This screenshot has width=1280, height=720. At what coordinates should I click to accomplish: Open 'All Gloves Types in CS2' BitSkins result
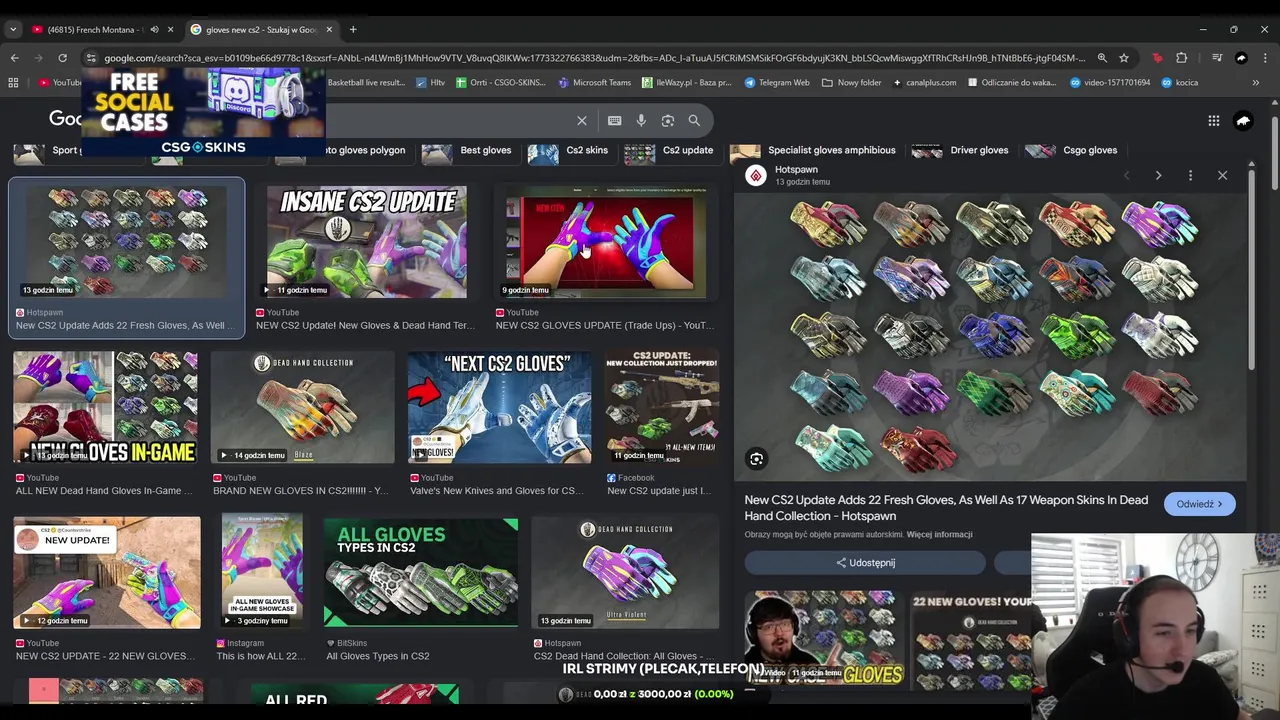click(378, 656)
